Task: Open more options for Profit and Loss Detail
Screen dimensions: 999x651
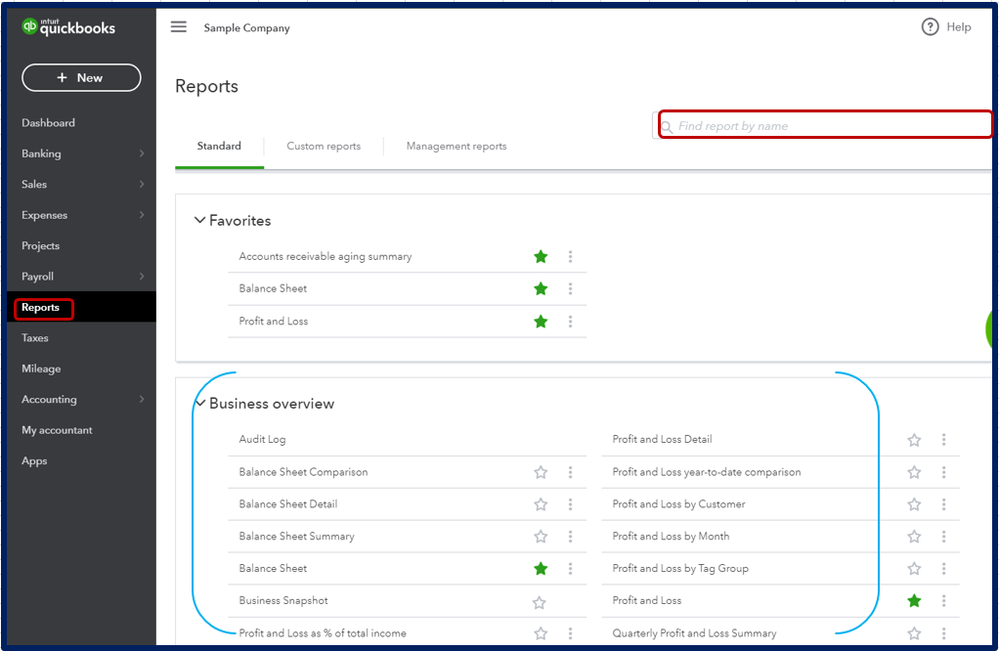Action: click(944, 440)
